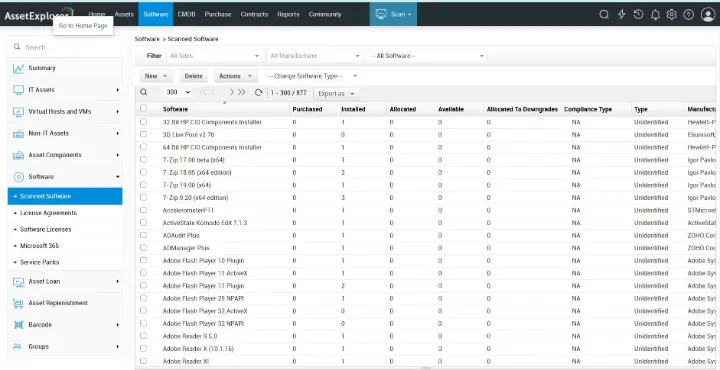Sort by the Software column header
720x370 pixels.
pos(175,109)
